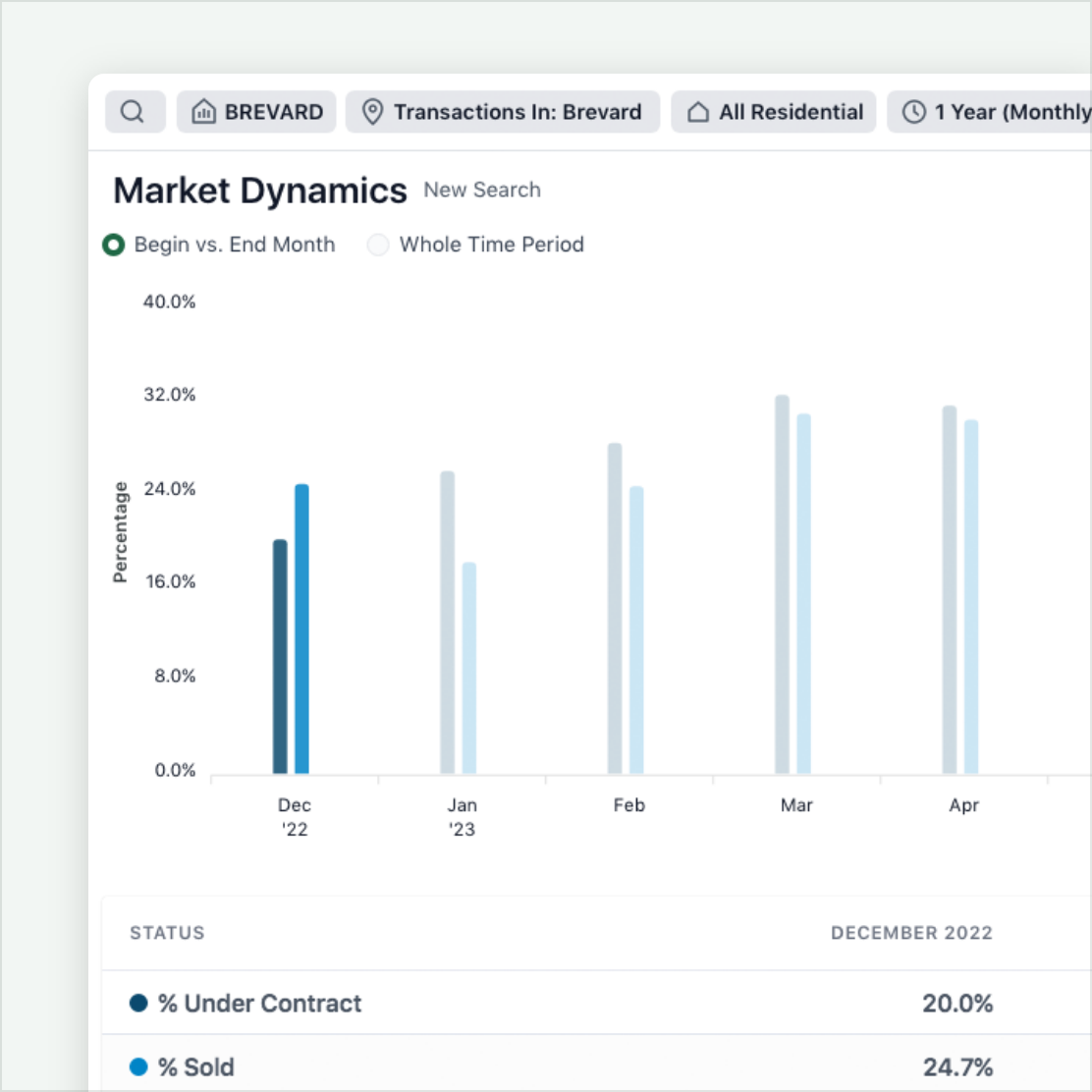The height and width of the screenshot is (1092, 1092).
Task: Click the search magnifier icon
Action: click(x=133, y=112)
